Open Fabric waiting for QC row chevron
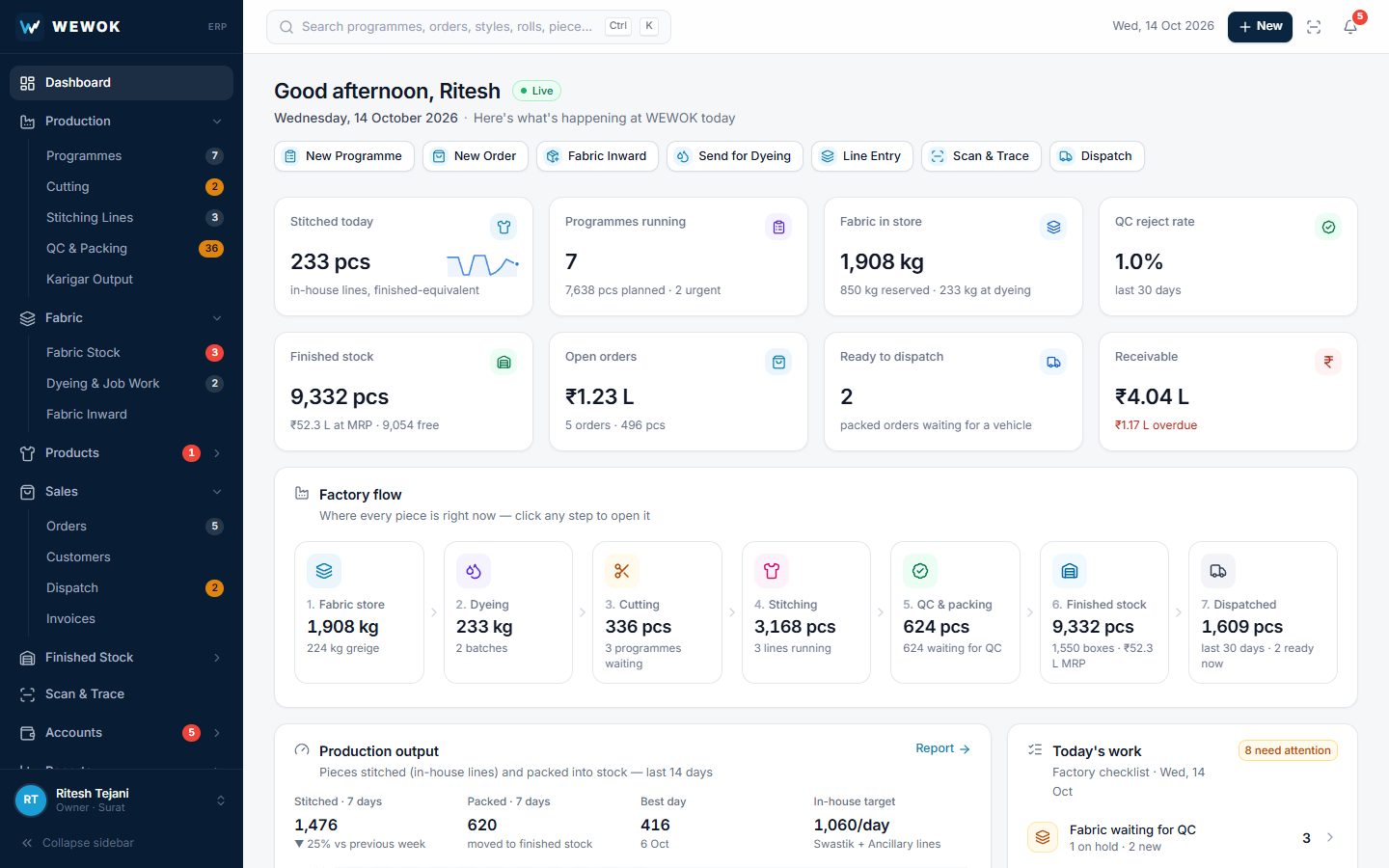Image resolution: width=1389 pixels, height=868 pixels. click(1330, 837)
